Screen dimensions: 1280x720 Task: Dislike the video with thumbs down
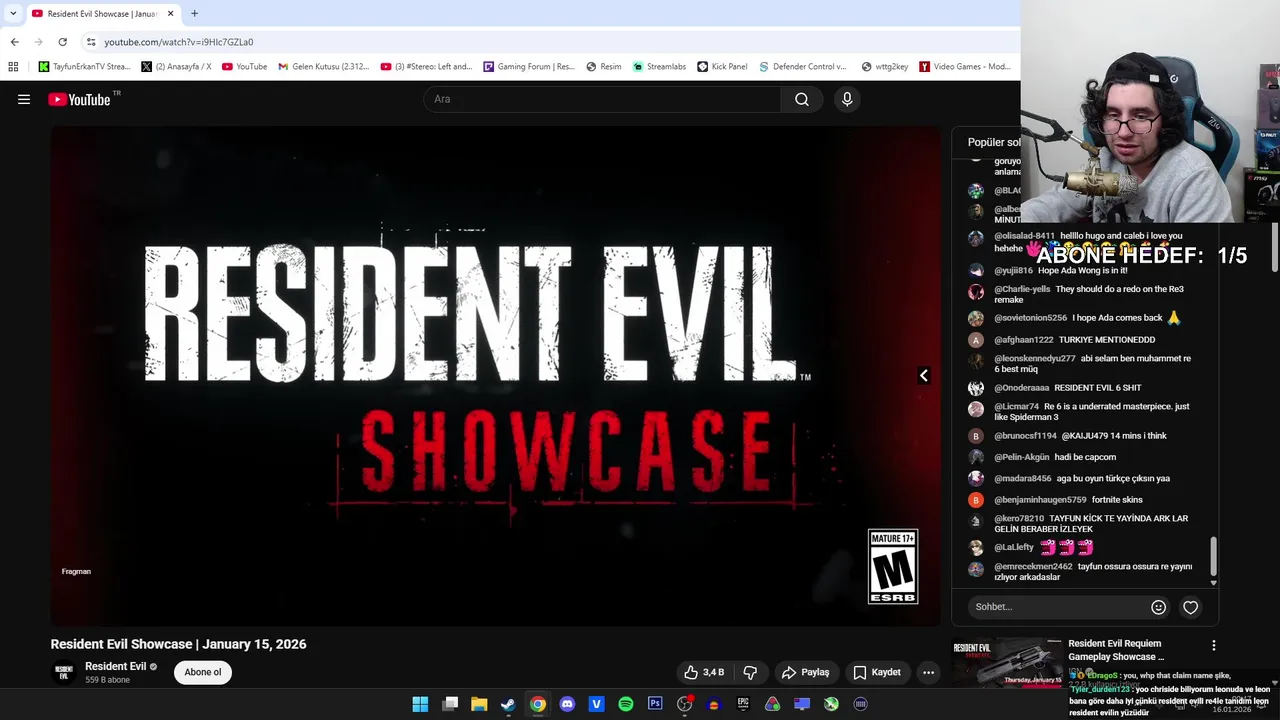click(750, 672)
